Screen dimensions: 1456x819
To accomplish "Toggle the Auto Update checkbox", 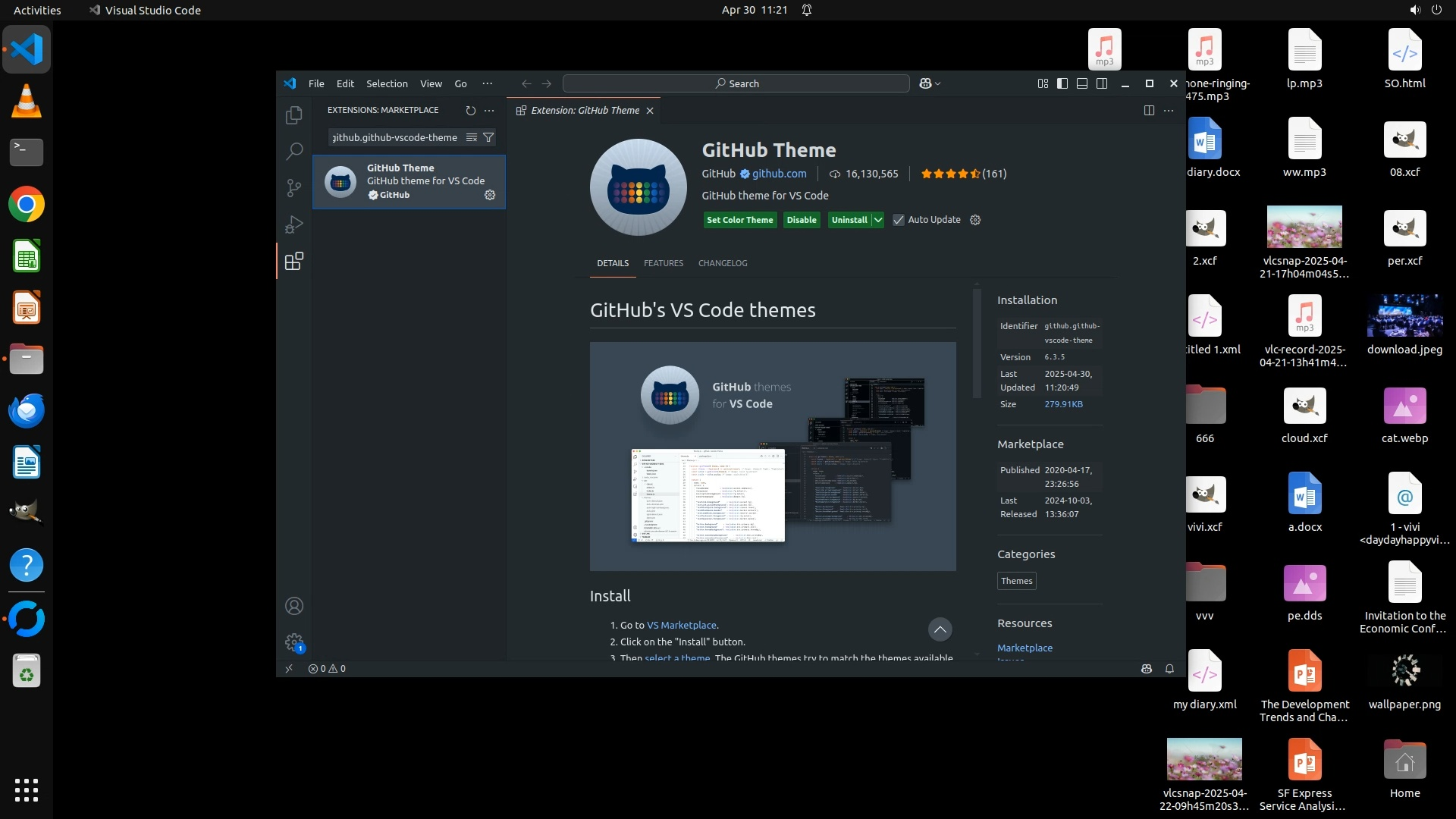I will (x=899, y=220).
